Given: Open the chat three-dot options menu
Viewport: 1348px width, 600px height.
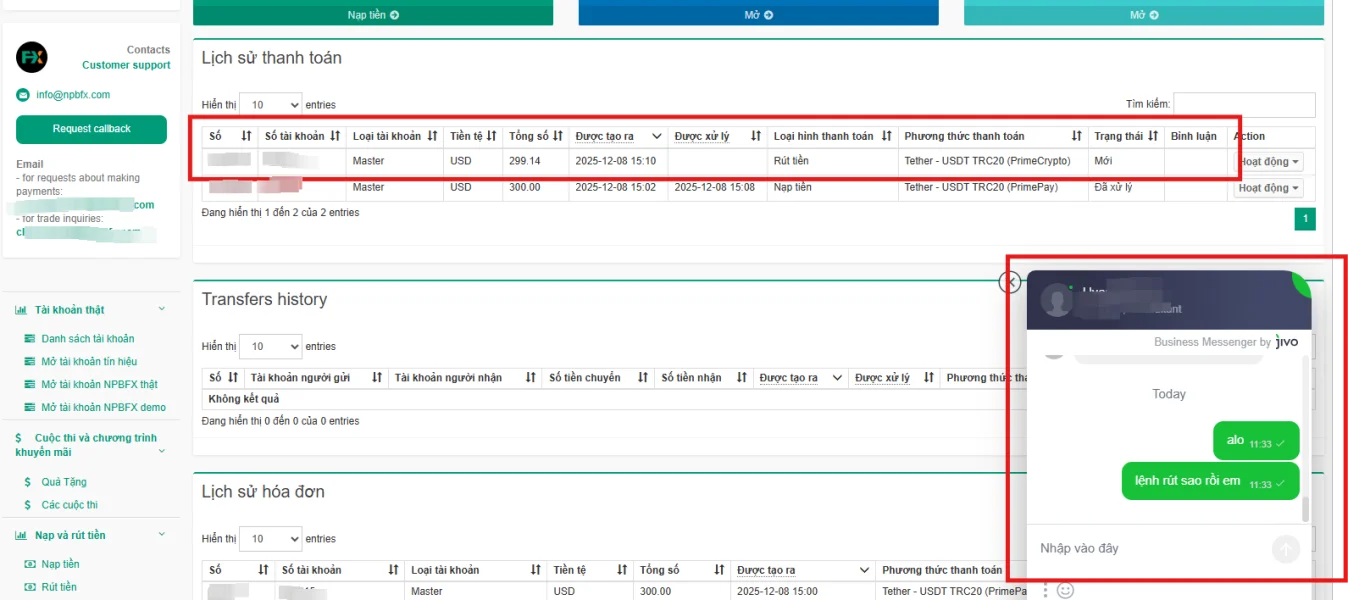Looking at the screenshot, I should [1045, 591].
